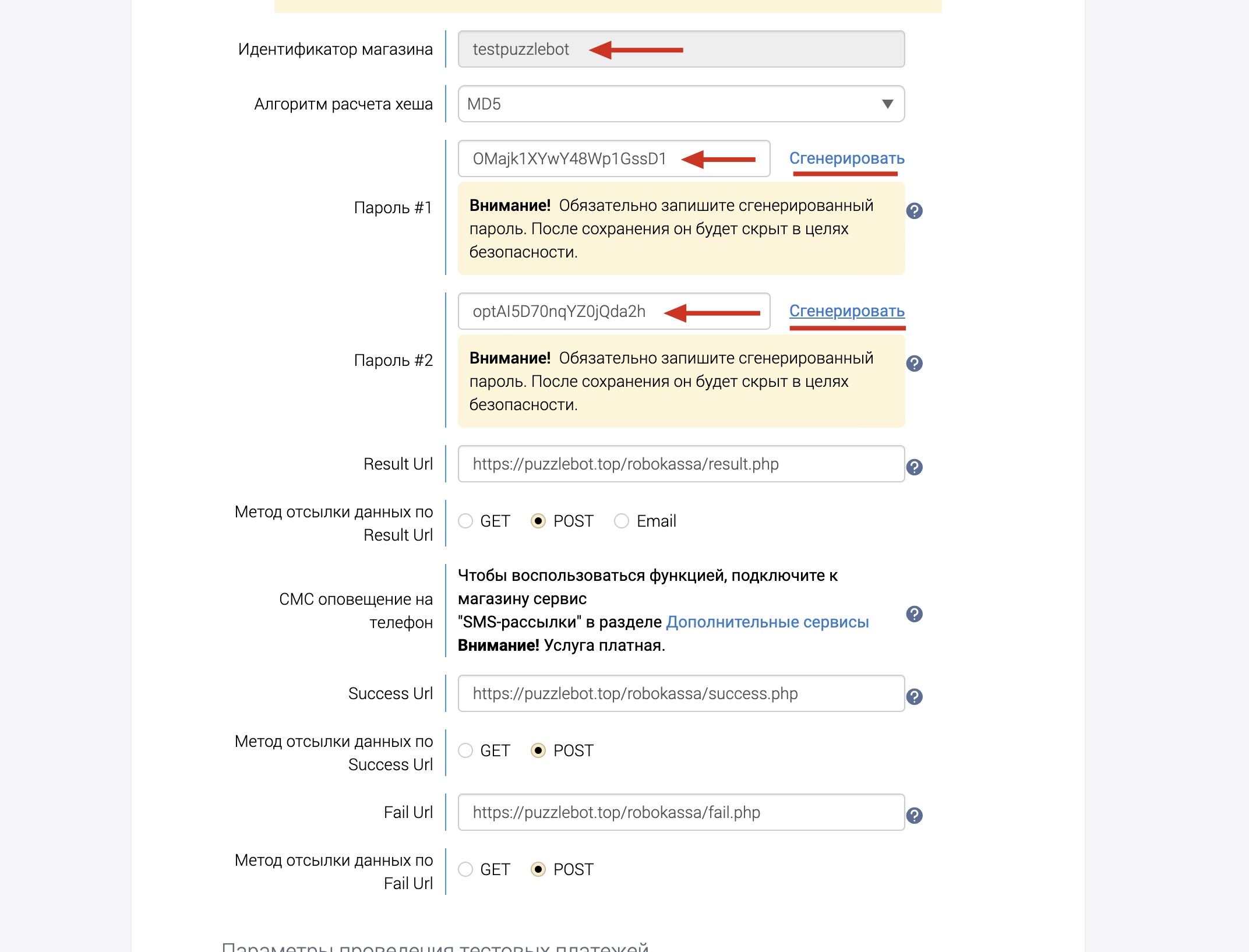Select GET for Result Url method

(x=465, y=521)
